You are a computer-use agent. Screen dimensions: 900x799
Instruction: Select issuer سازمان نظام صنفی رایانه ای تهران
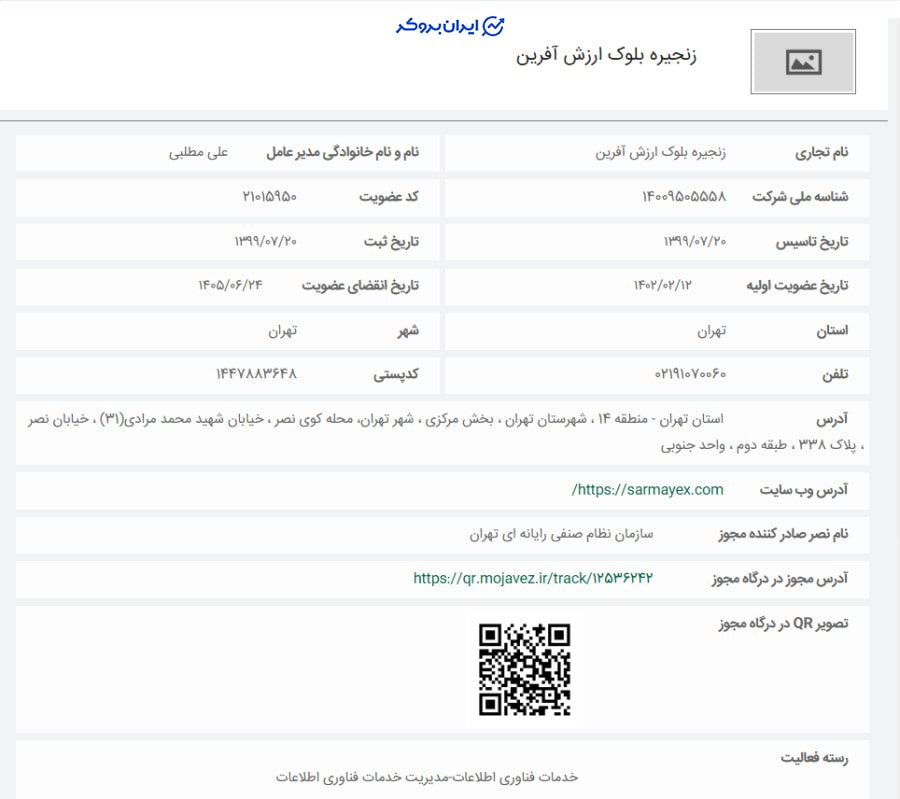561,534
